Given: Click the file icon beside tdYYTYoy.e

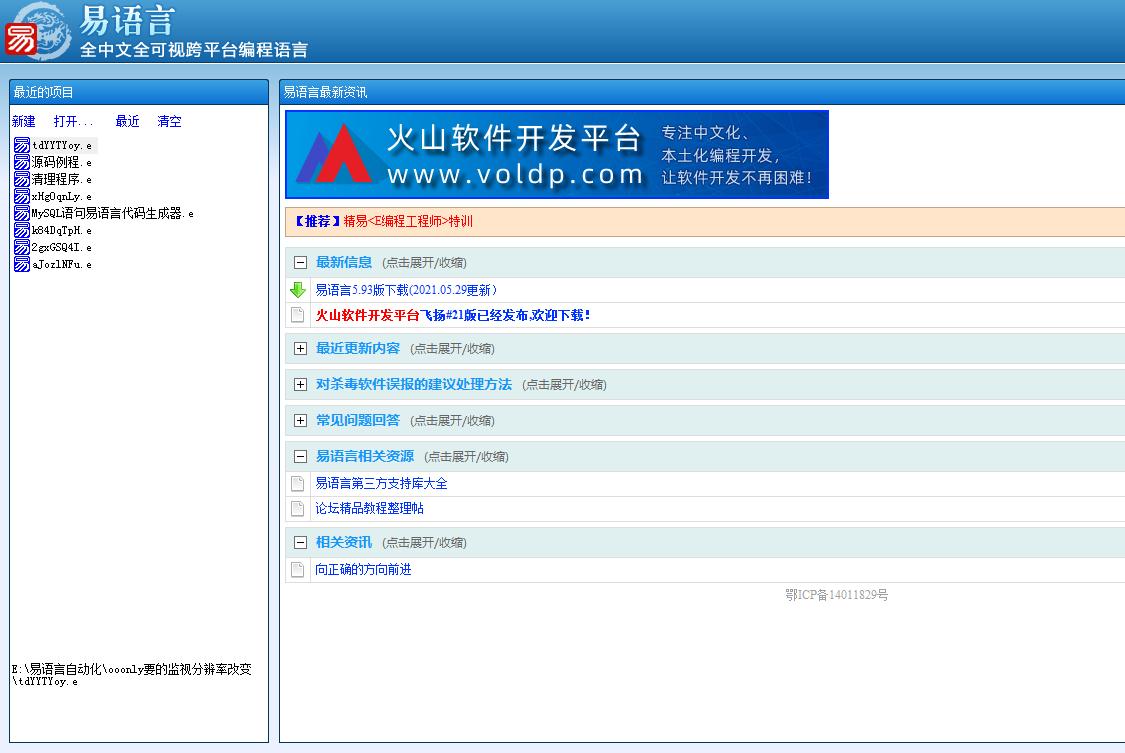Looking at the screenshot, I should [22, 145].
